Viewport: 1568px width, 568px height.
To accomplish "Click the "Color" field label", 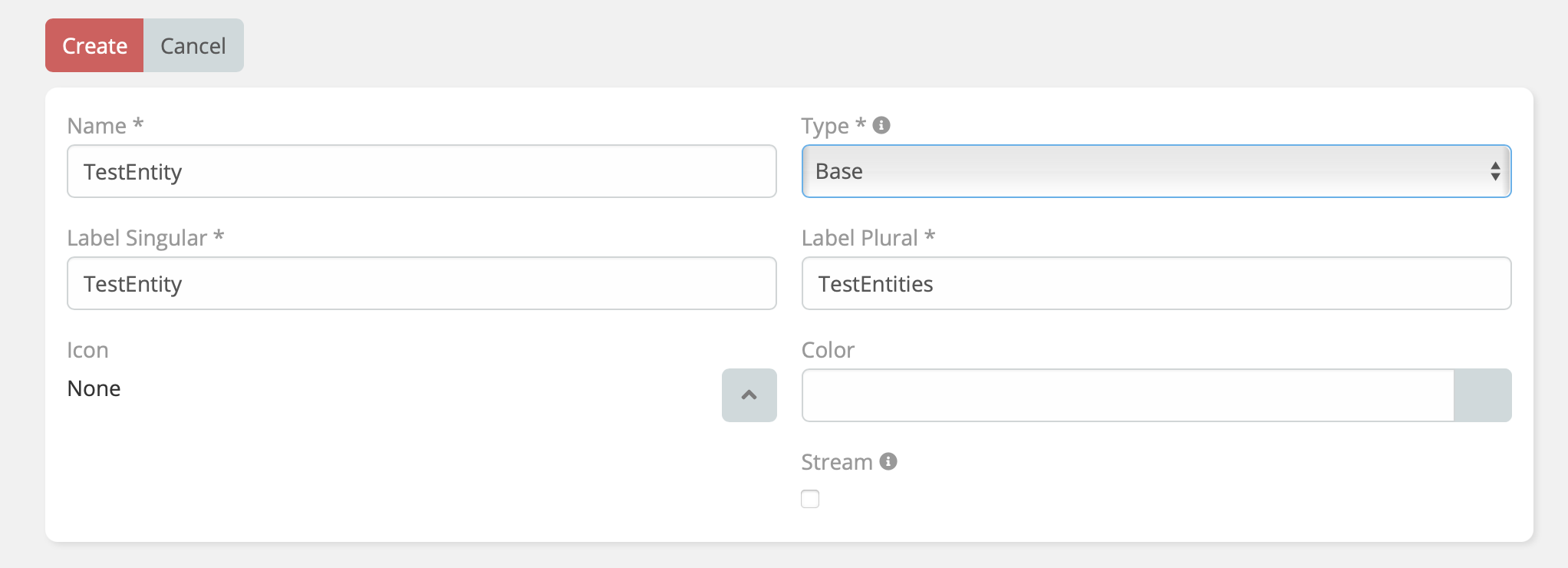I will click(828, 350).
